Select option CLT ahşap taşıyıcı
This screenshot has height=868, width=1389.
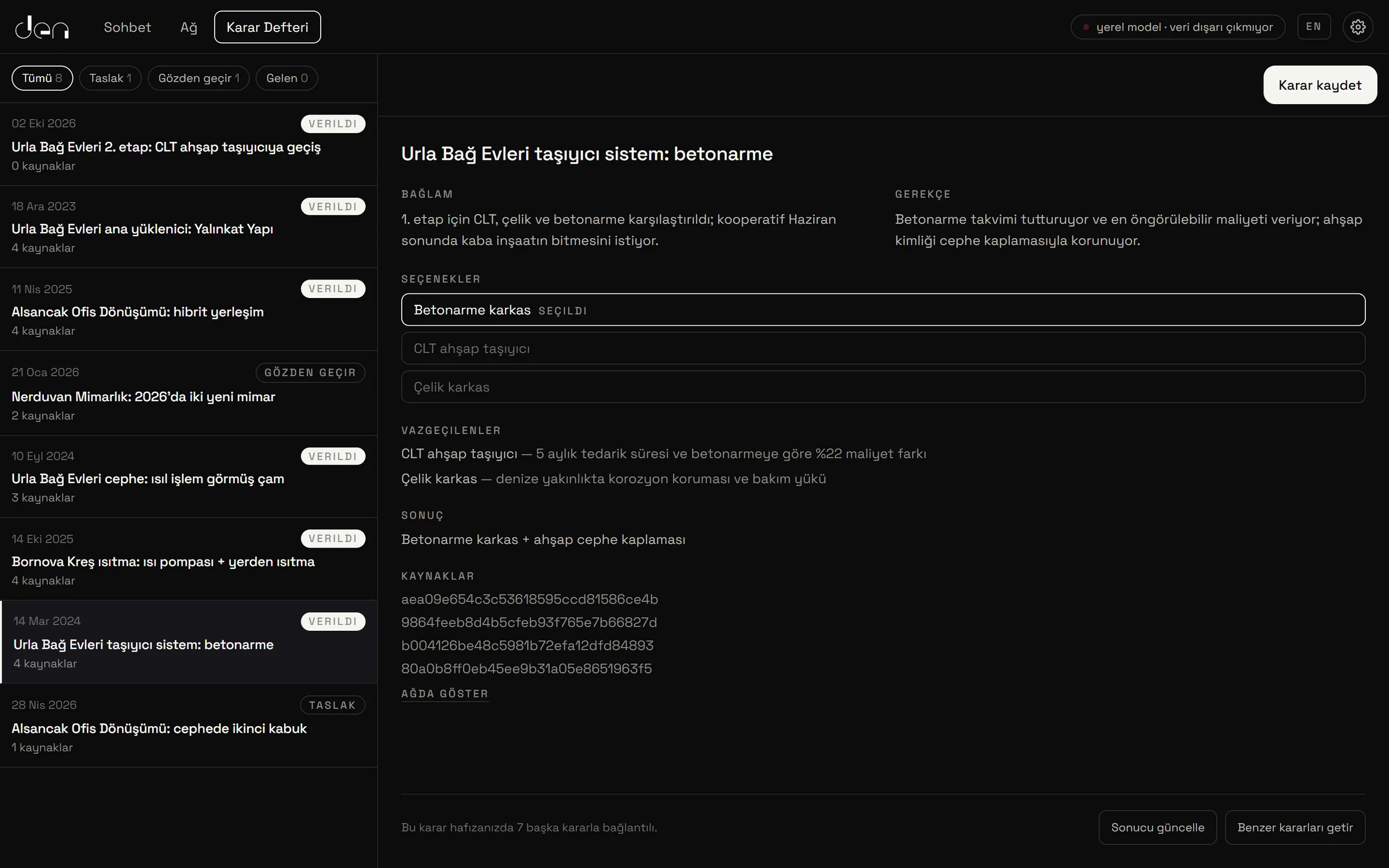(883, 348)
